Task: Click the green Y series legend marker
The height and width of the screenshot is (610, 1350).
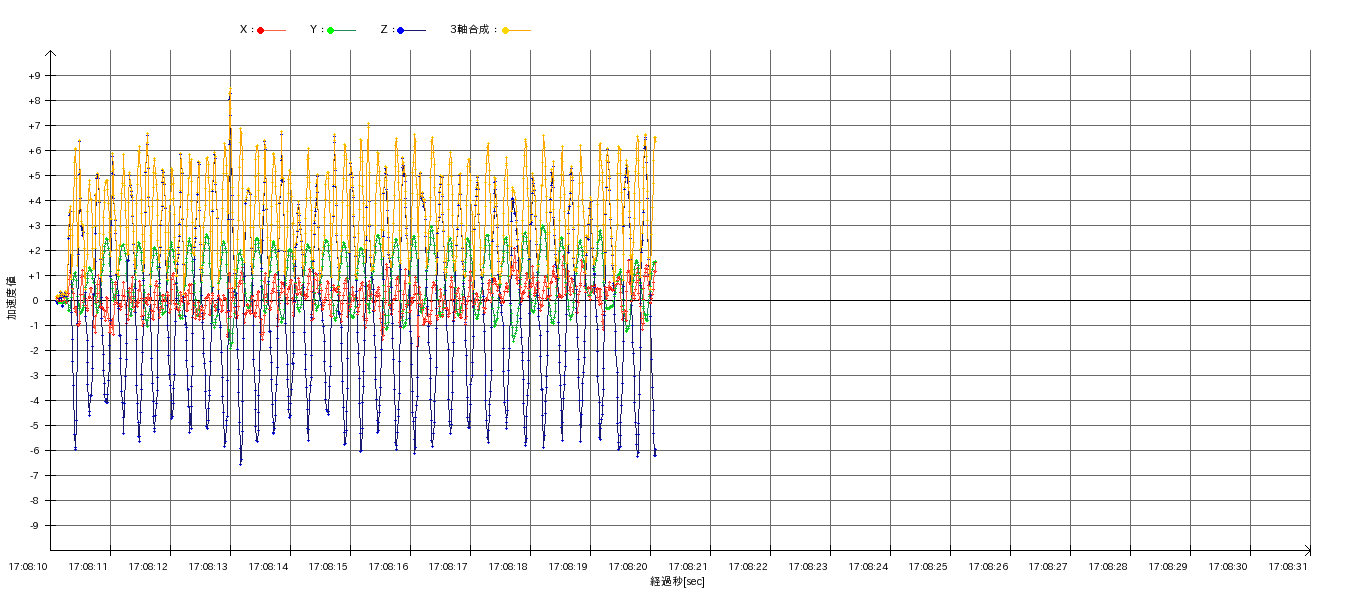Action: [x=331, y=30]
